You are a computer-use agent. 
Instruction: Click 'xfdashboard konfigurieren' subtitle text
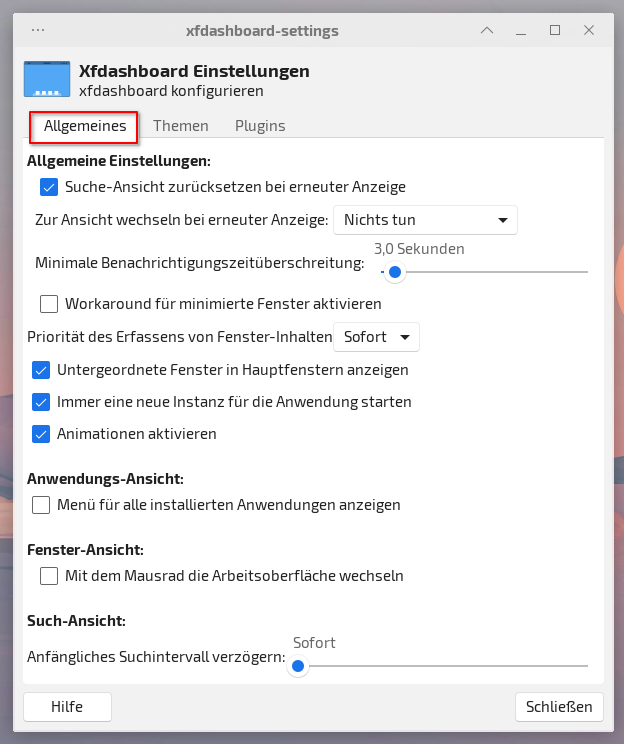click(x=171, y=91)
